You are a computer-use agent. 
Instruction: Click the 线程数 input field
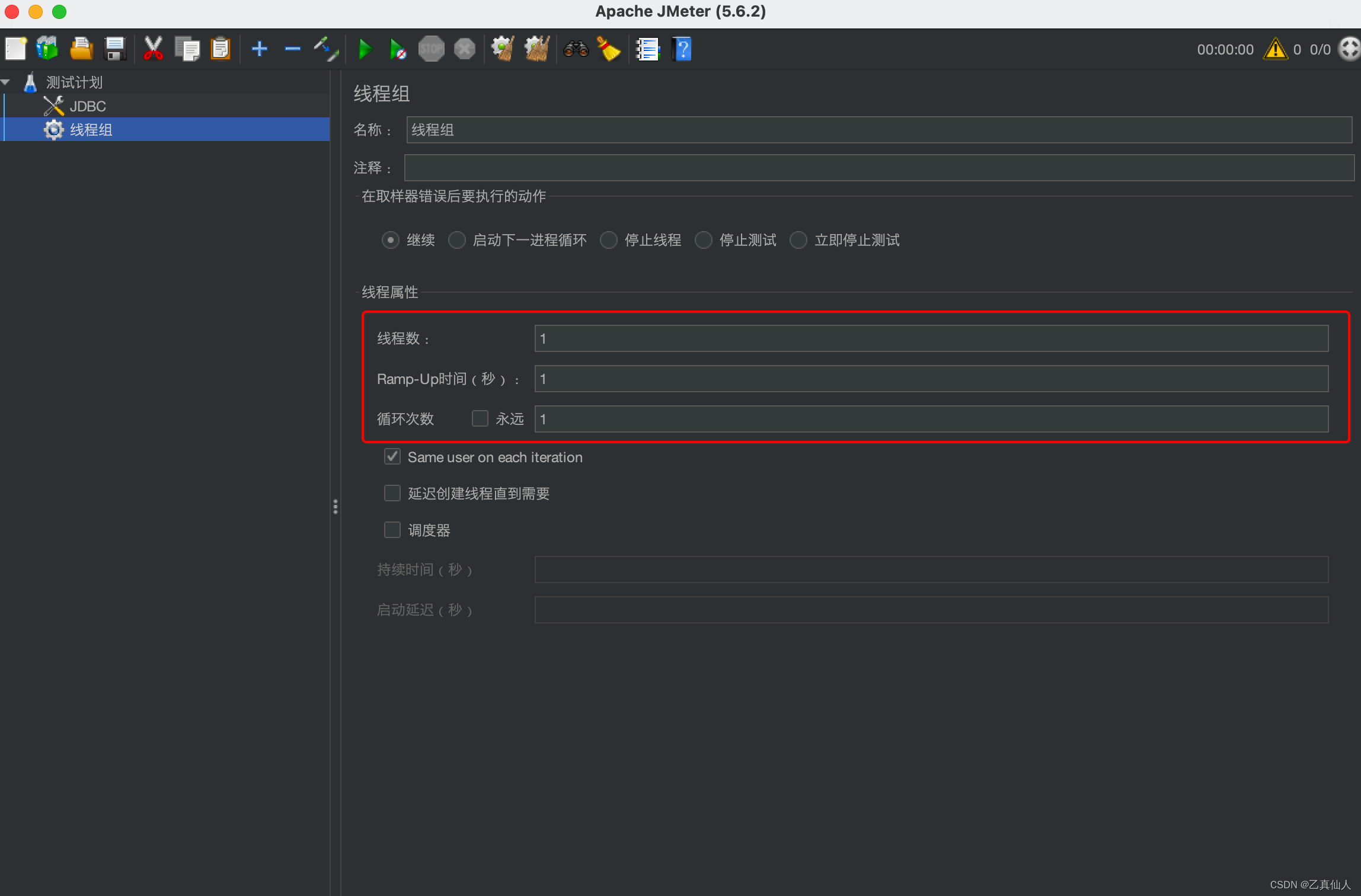(931, 338)
